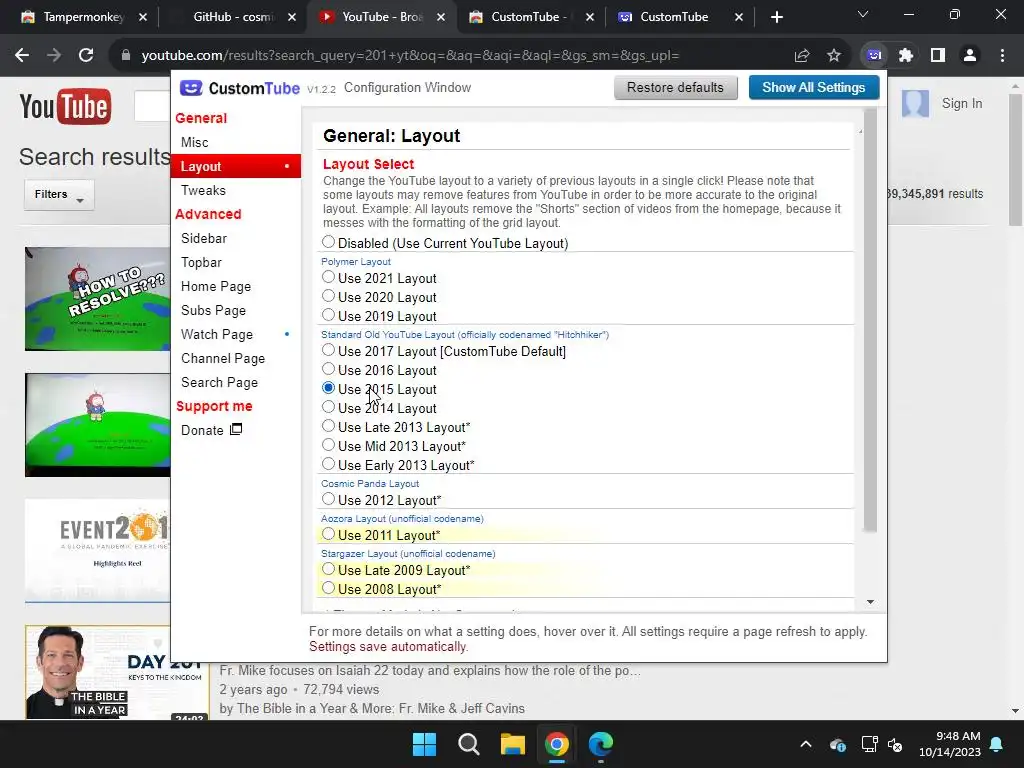This screenshot has height=768, width=1024.
Task: Open the Windows Start menu
Action: (x=424, y=744)
